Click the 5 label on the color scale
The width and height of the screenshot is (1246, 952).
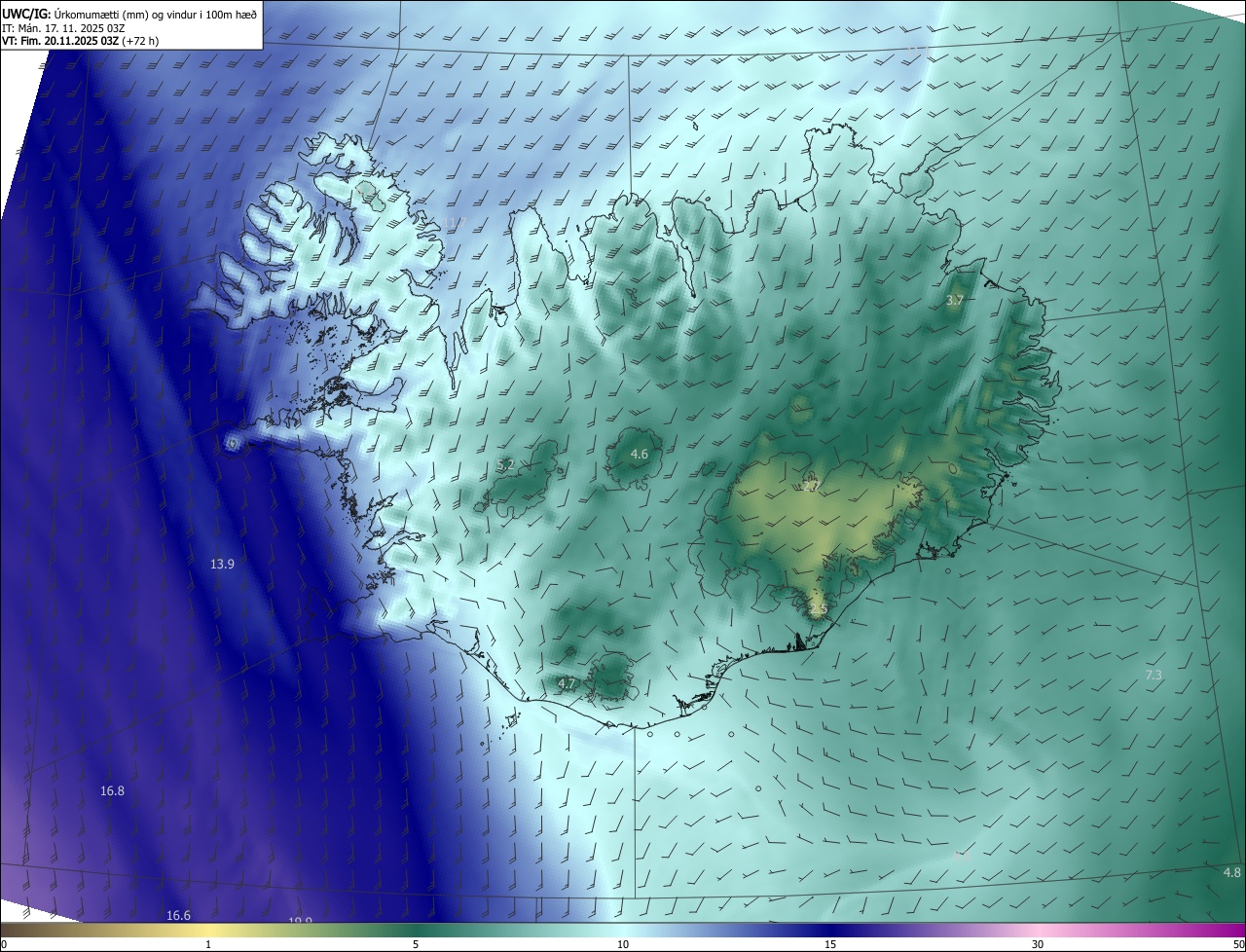tap(416, 944)
